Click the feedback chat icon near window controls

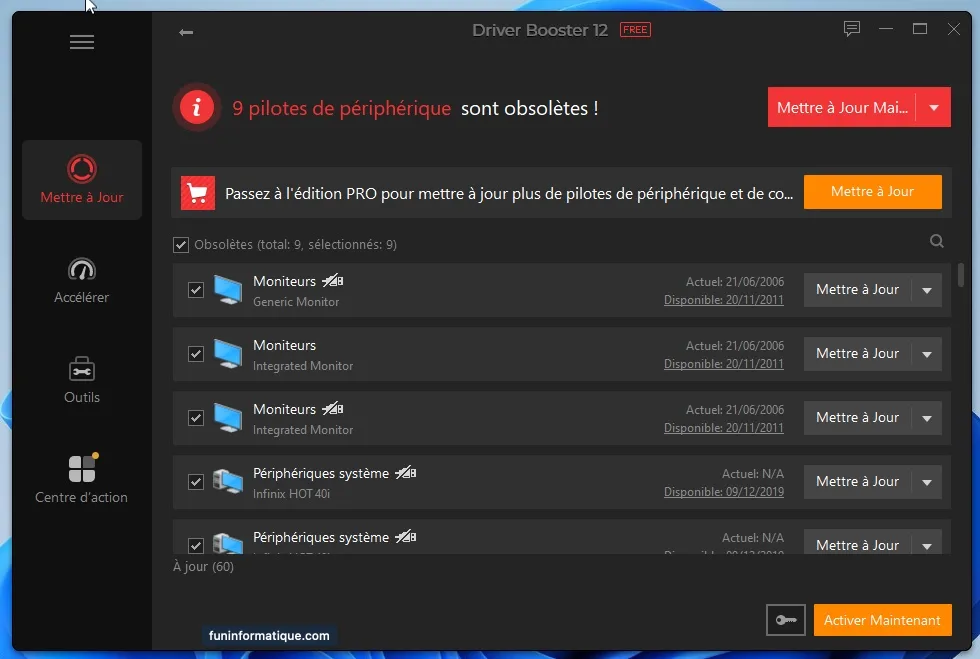(x=852, y=29)
